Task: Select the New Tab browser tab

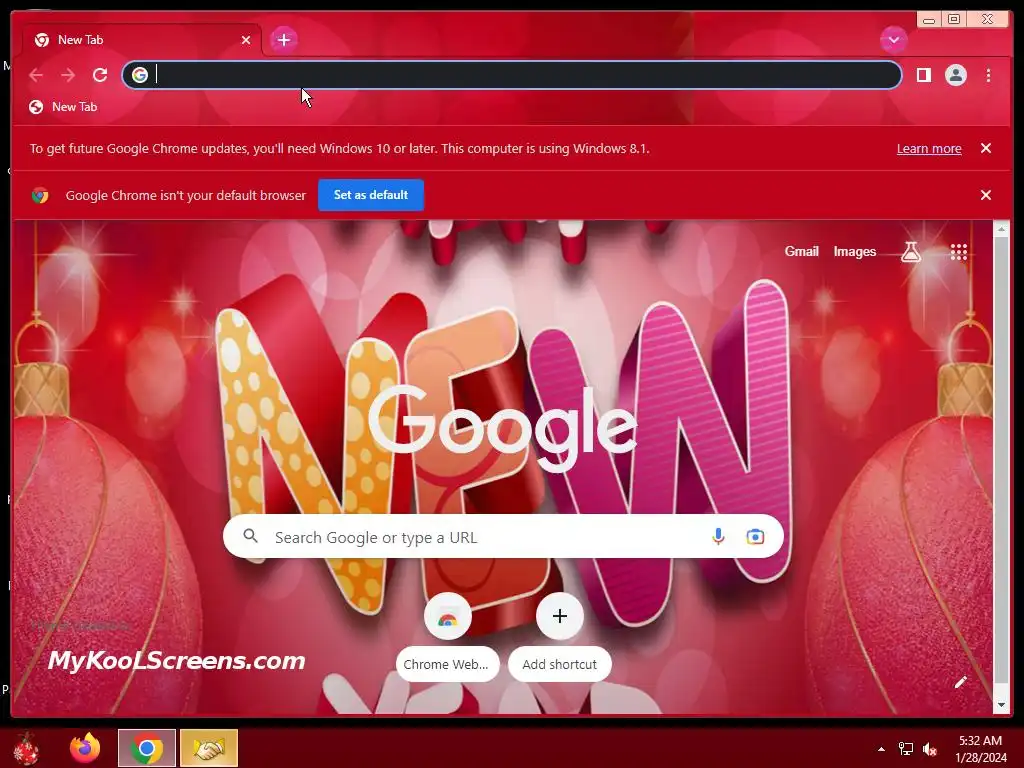Action: click(141, 40)
